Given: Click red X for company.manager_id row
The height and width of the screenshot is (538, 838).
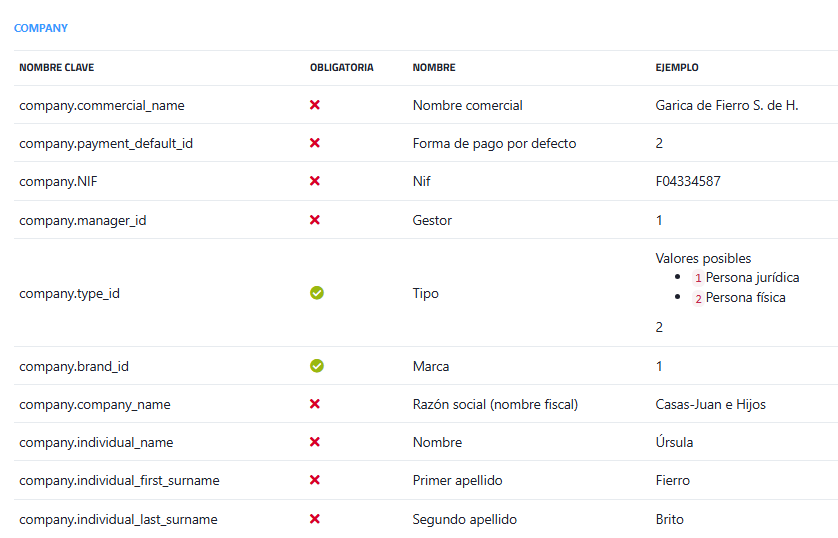Looking at the screenshot, I should click(x=315, y=220).
